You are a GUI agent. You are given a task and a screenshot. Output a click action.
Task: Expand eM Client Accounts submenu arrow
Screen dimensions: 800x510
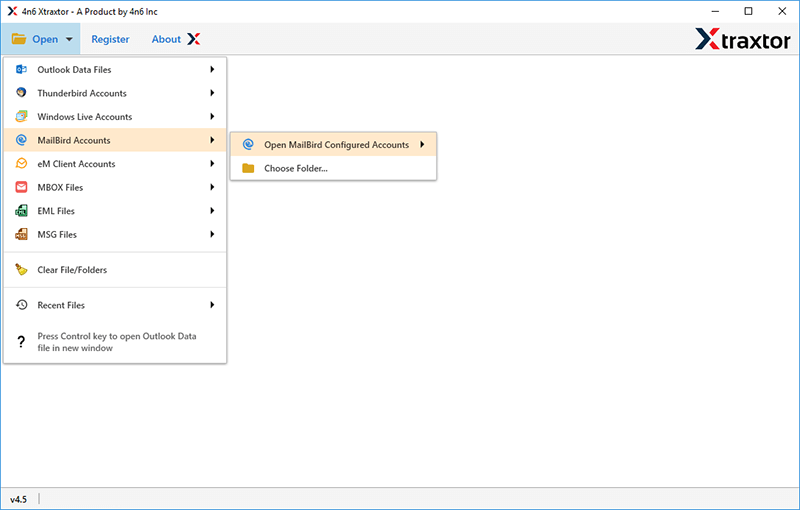(212, 163)
